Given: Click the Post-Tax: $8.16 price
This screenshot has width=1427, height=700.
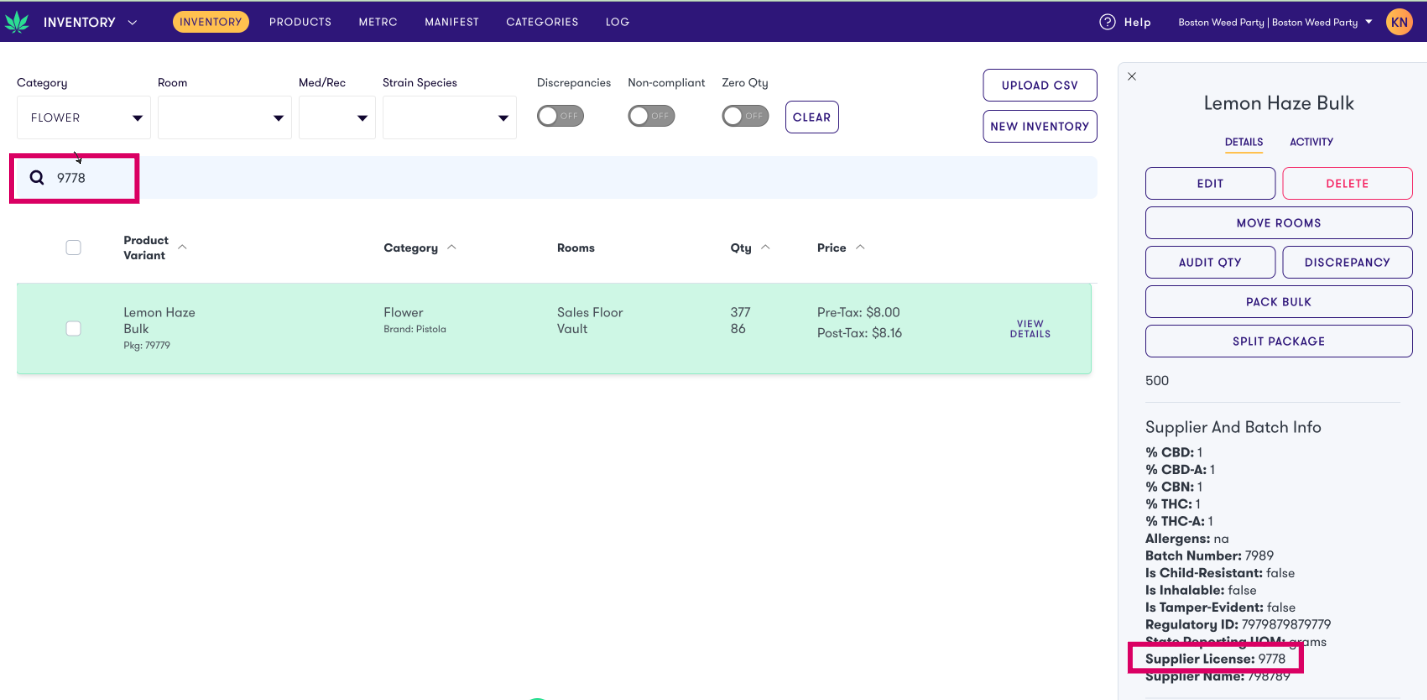Looking at the screenshot, I should pos(859,333).
